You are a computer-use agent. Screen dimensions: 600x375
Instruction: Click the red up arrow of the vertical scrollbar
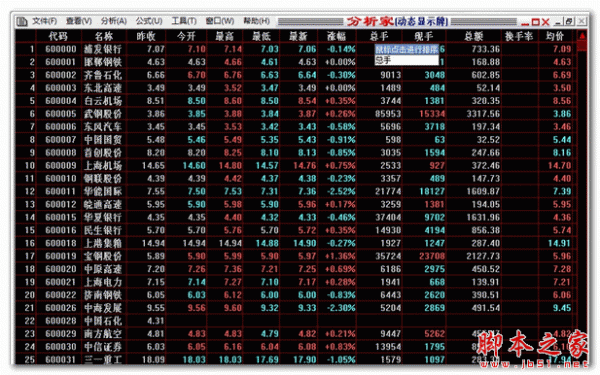point(582,36)
